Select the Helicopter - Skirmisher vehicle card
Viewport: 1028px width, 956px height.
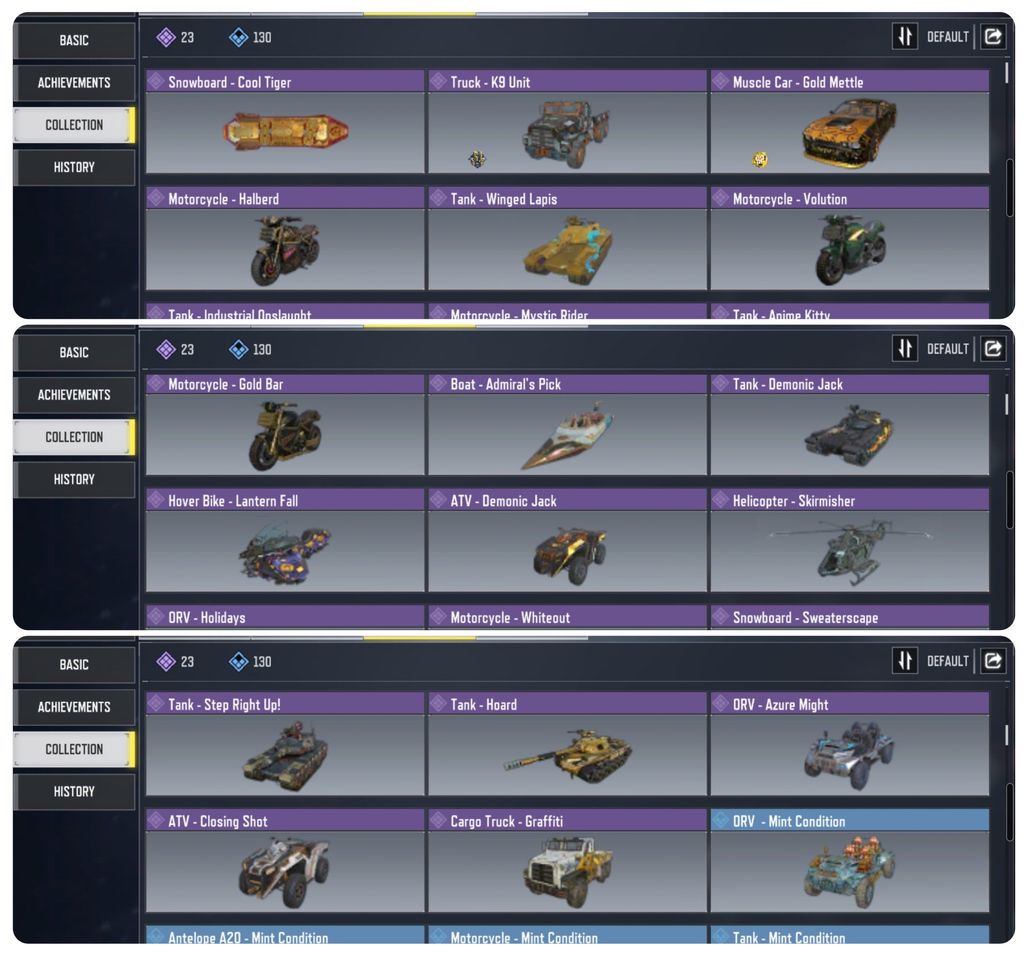tap(850, 540)
